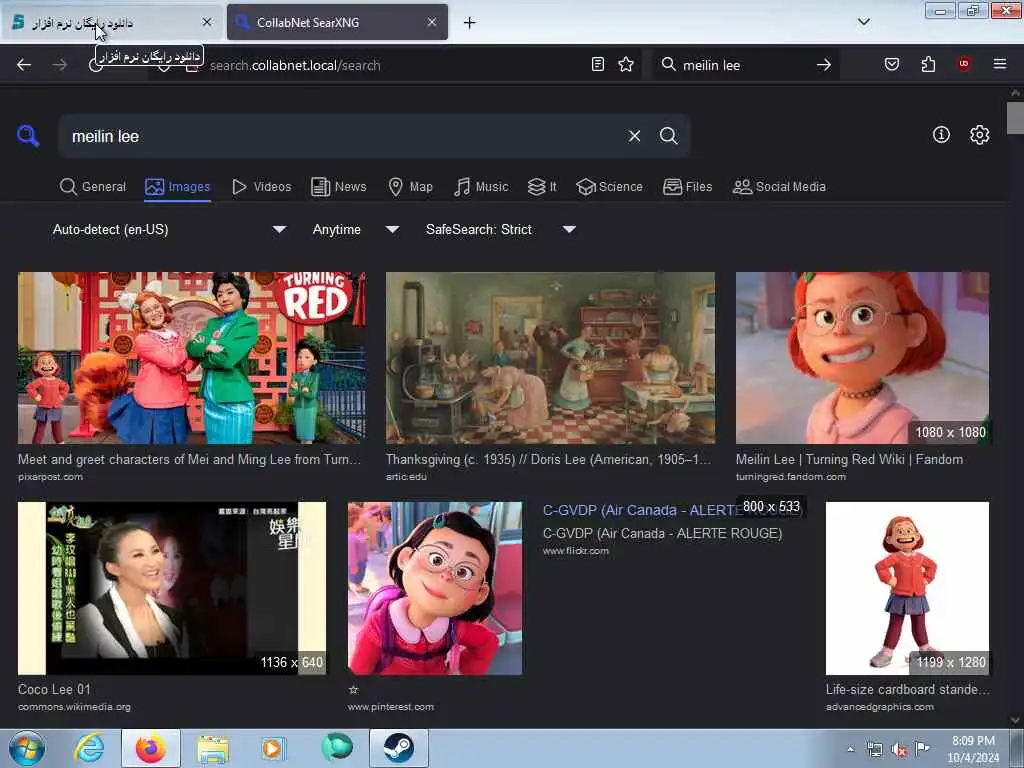Switch to the General search tab
This screenshot has width=1024, height=768.
(x=93, y=187)
